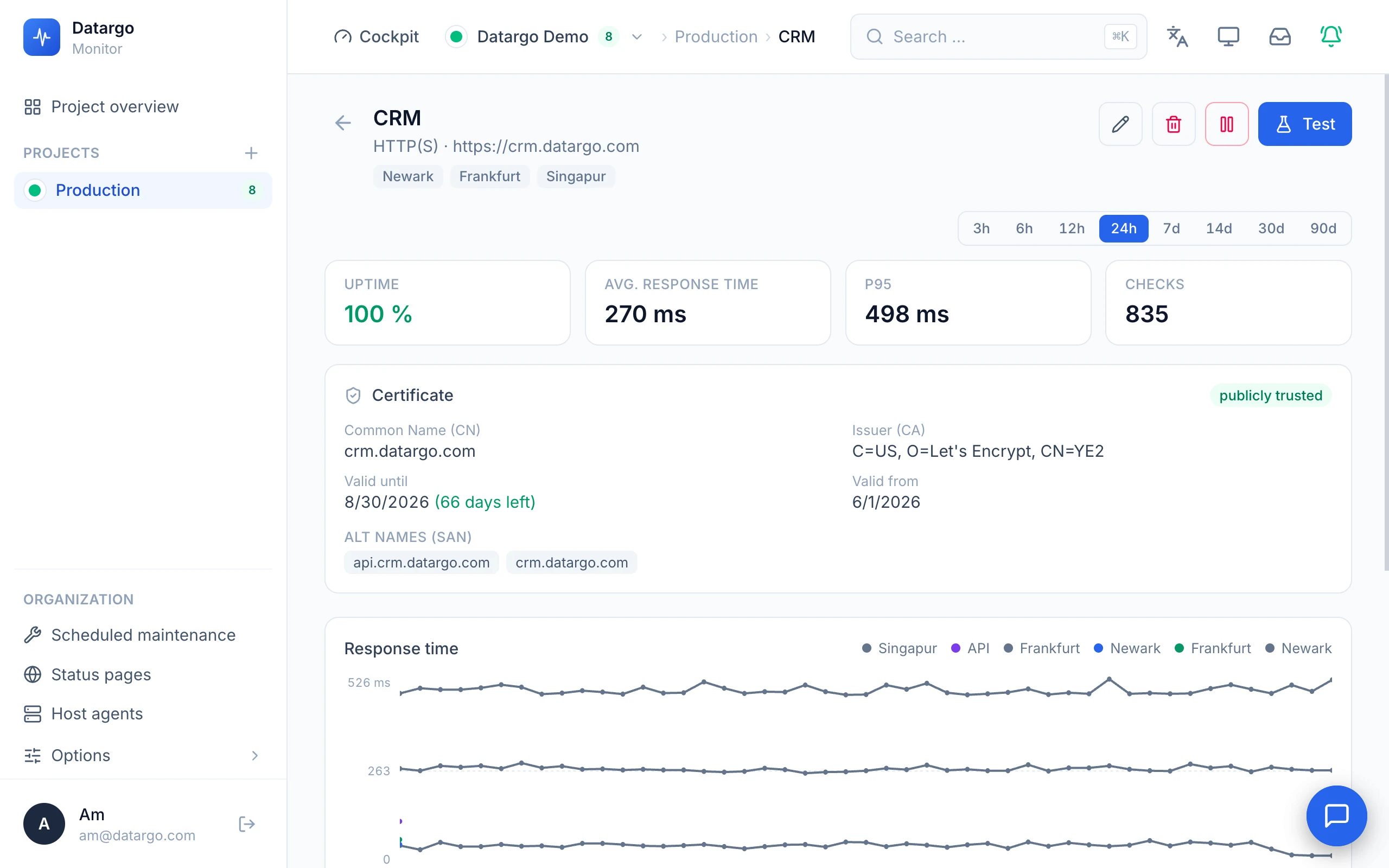Screen dimensions: 1389x868
Task: Click the Frankfurt location tag
Action: pyautogui.click(x=489, y=176)
